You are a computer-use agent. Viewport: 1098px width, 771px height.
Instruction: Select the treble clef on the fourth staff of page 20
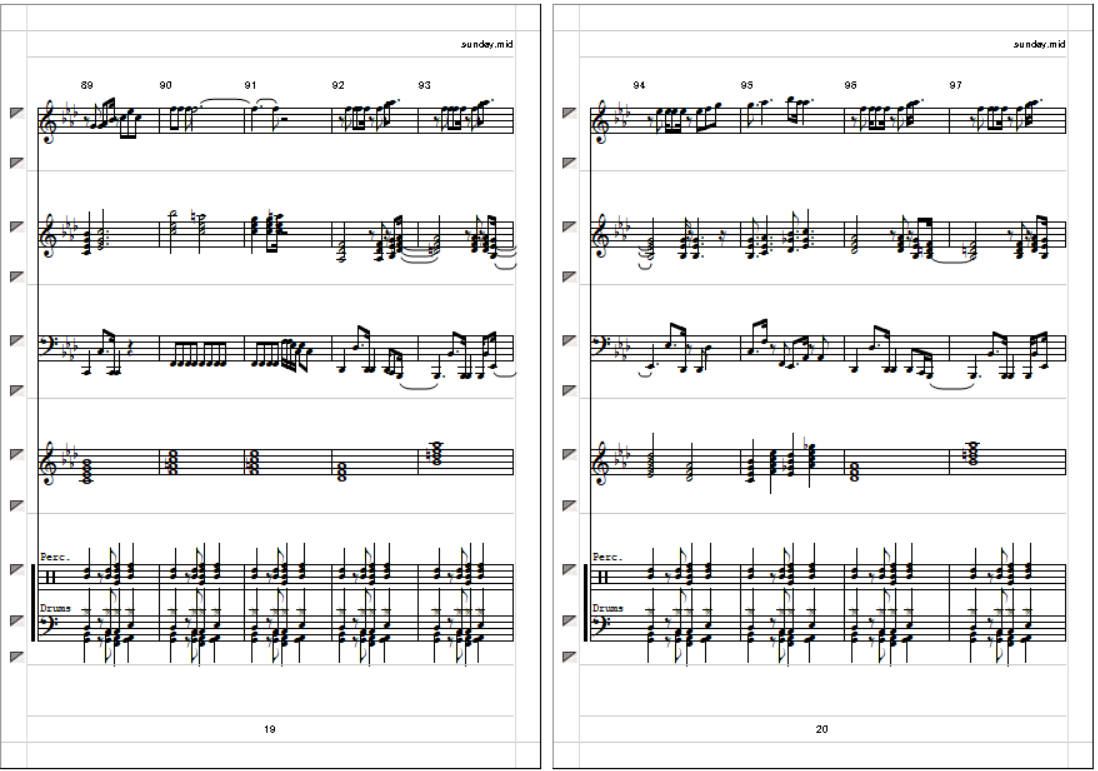[x=601, y=462]
